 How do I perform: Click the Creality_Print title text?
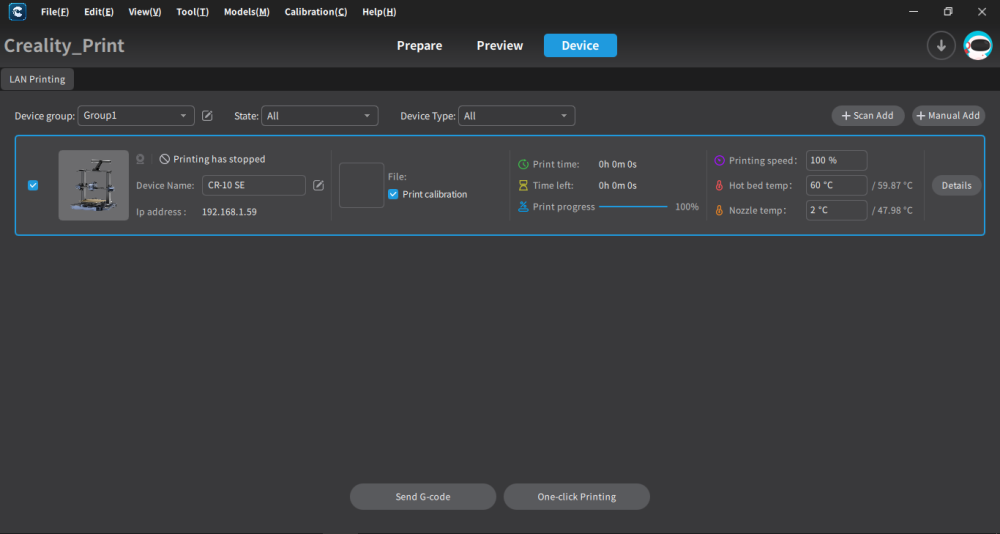click(x=64, y=46)
